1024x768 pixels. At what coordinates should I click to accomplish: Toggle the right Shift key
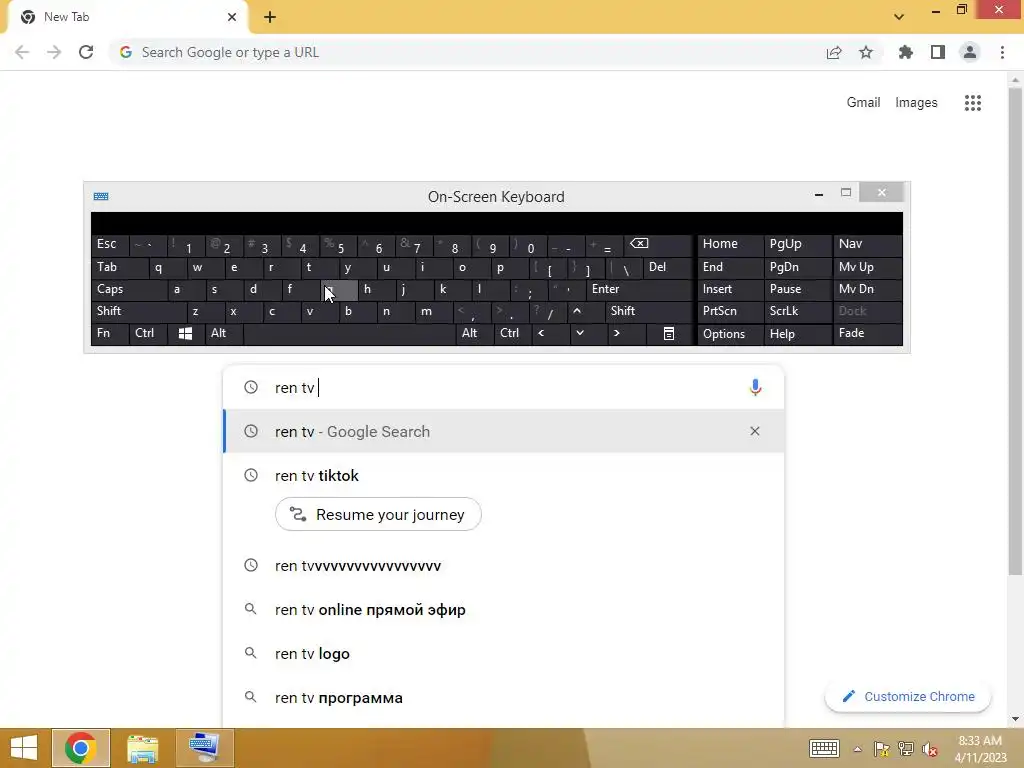649,312
